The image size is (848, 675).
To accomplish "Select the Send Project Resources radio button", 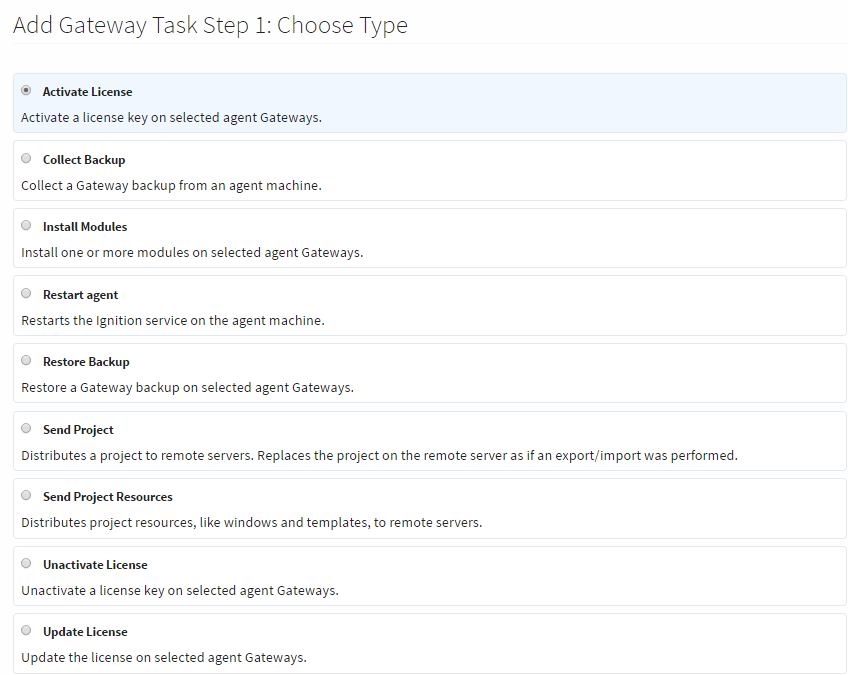I will (x=26, y=494).
